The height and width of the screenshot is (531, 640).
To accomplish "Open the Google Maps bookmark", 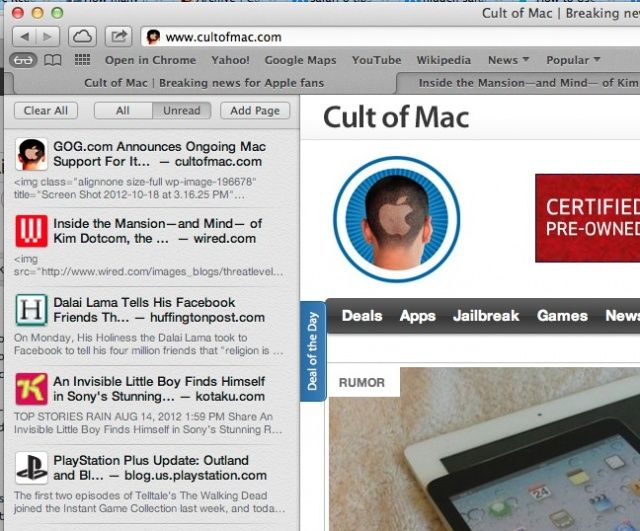I will tap(300, 60).
